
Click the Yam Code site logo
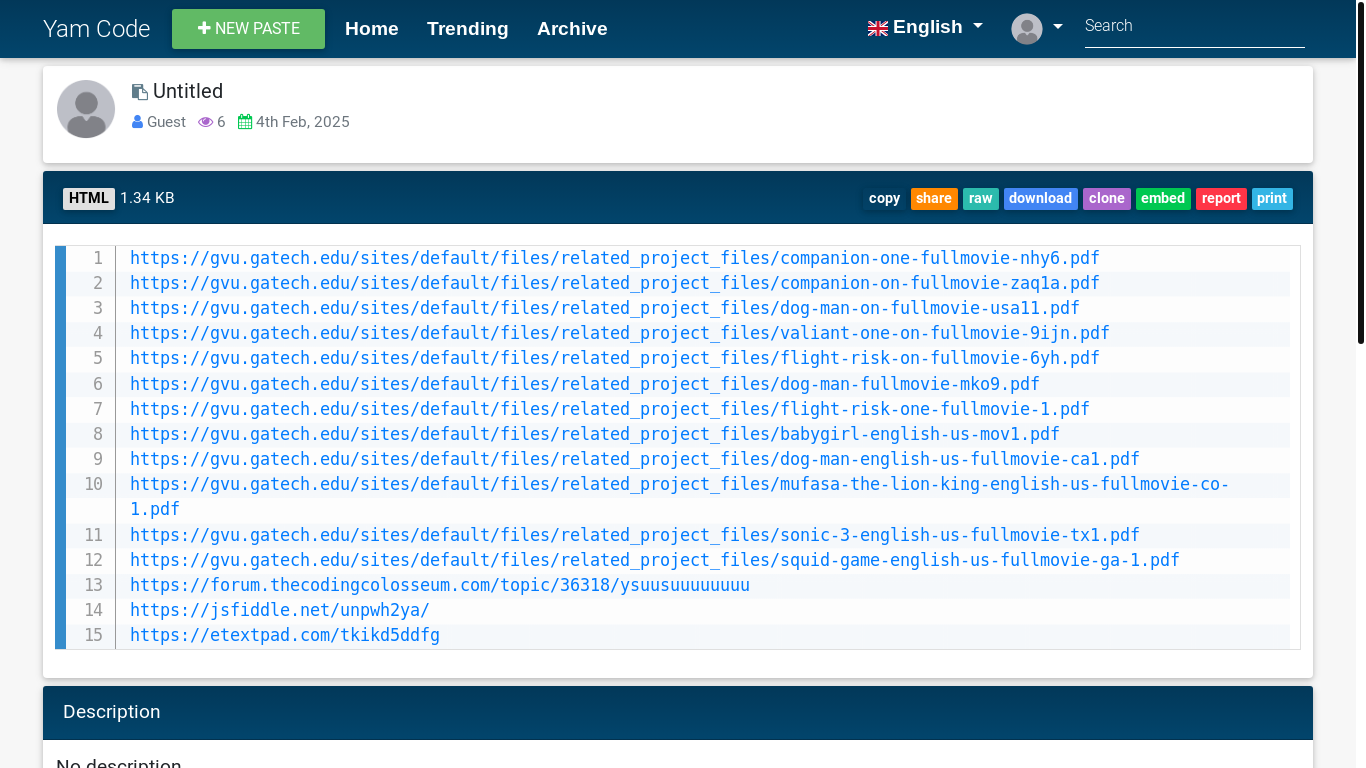click(x=96, y=29)
